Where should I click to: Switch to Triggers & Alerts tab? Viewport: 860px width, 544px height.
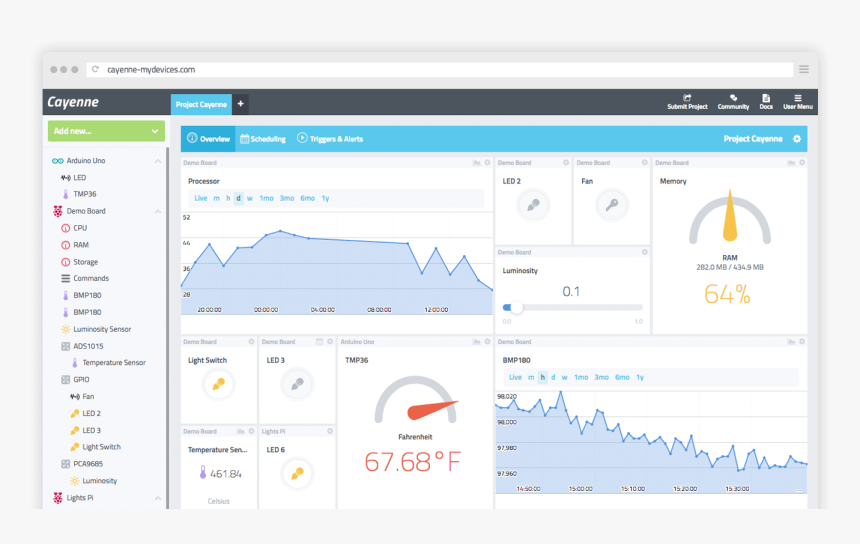[x=330, y=139]
